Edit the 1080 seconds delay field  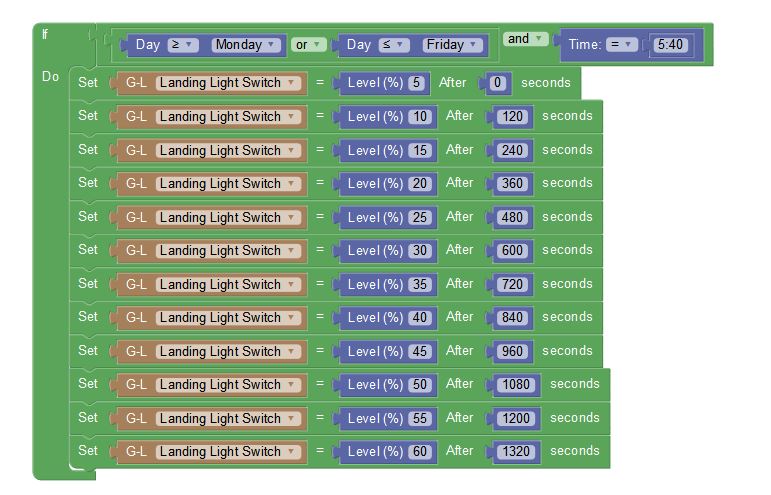[x=518, y=385]
